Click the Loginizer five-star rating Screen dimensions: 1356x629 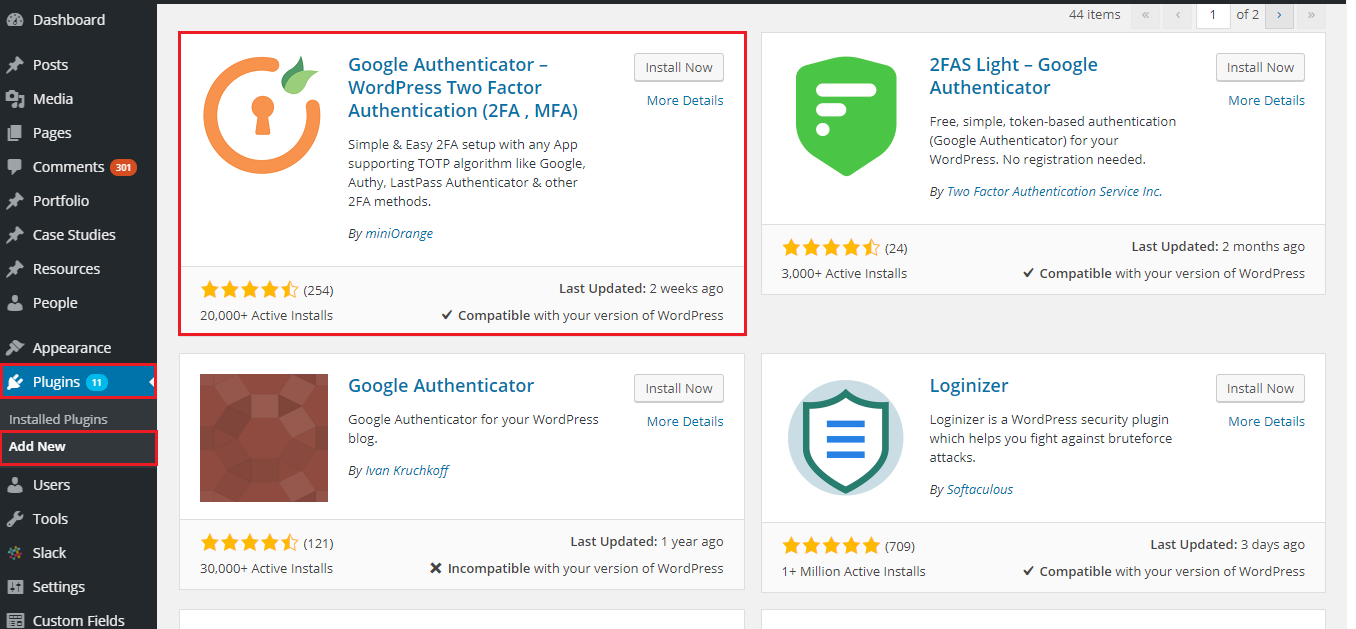831,546
